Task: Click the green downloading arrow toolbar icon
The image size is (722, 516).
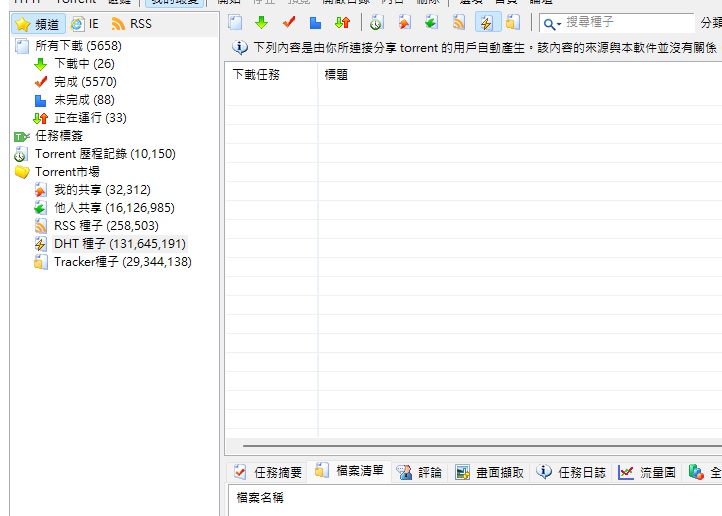Action: pyautogui.click(x=262, y=22)
